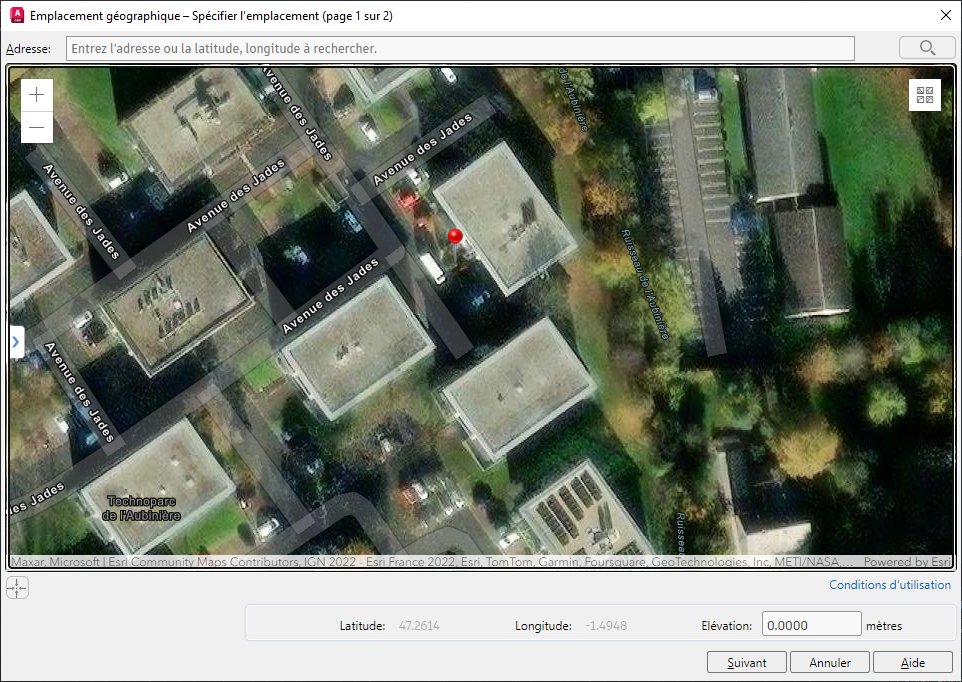This screenshot has width=962, height=682.
Task: Click the red location pin on map
Action: (455, 239)
